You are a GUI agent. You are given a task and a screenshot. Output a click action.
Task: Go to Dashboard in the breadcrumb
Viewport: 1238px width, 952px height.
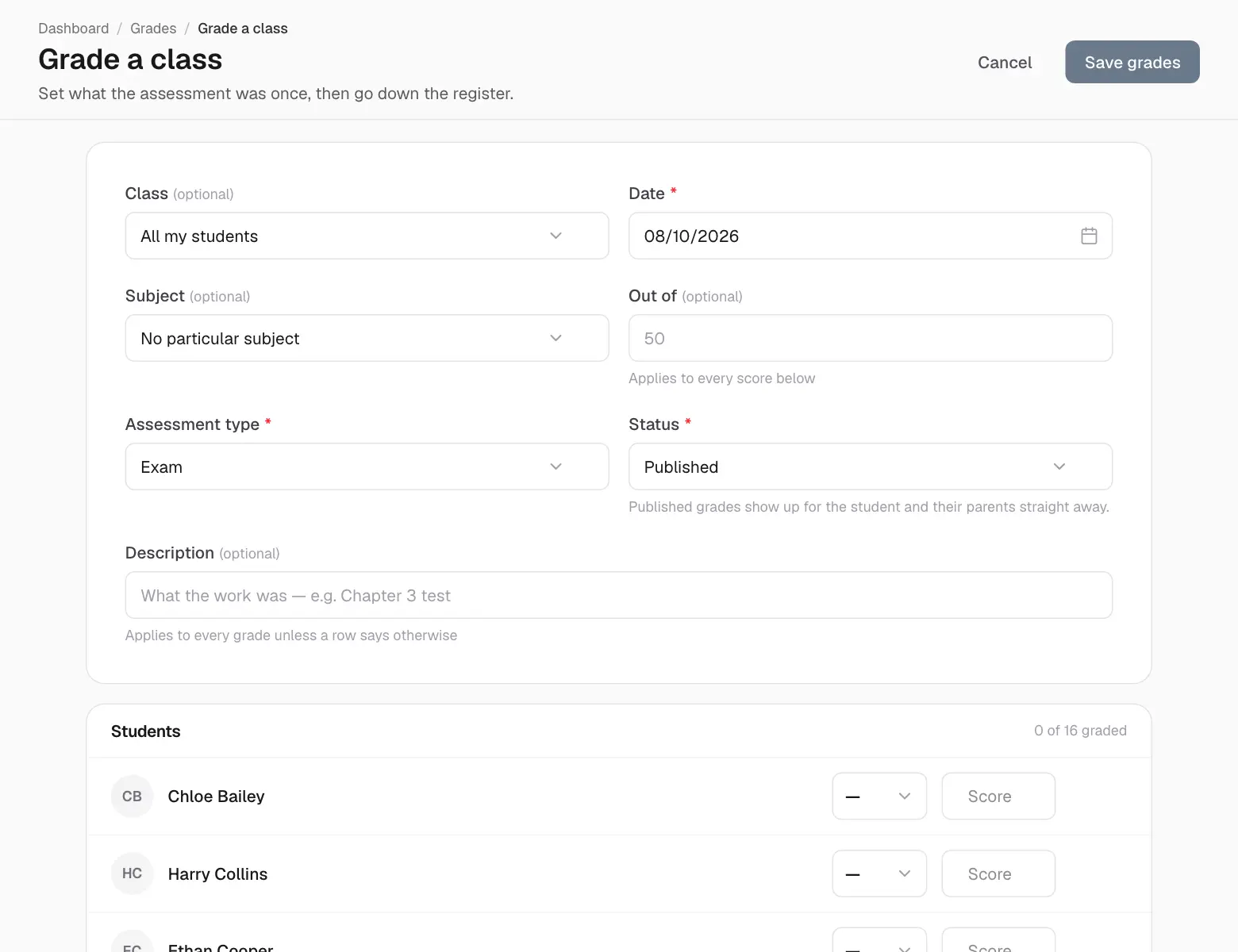[74, 29]
